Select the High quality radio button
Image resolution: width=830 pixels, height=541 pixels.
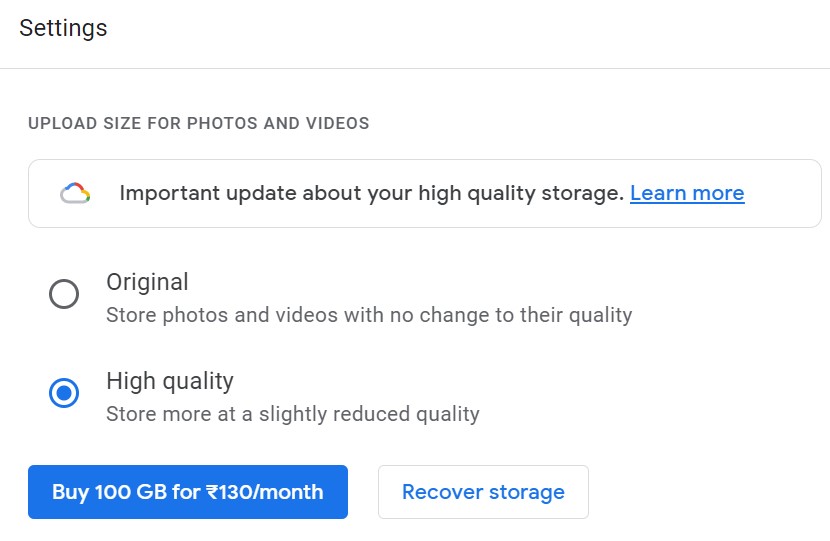coord(64,393)
